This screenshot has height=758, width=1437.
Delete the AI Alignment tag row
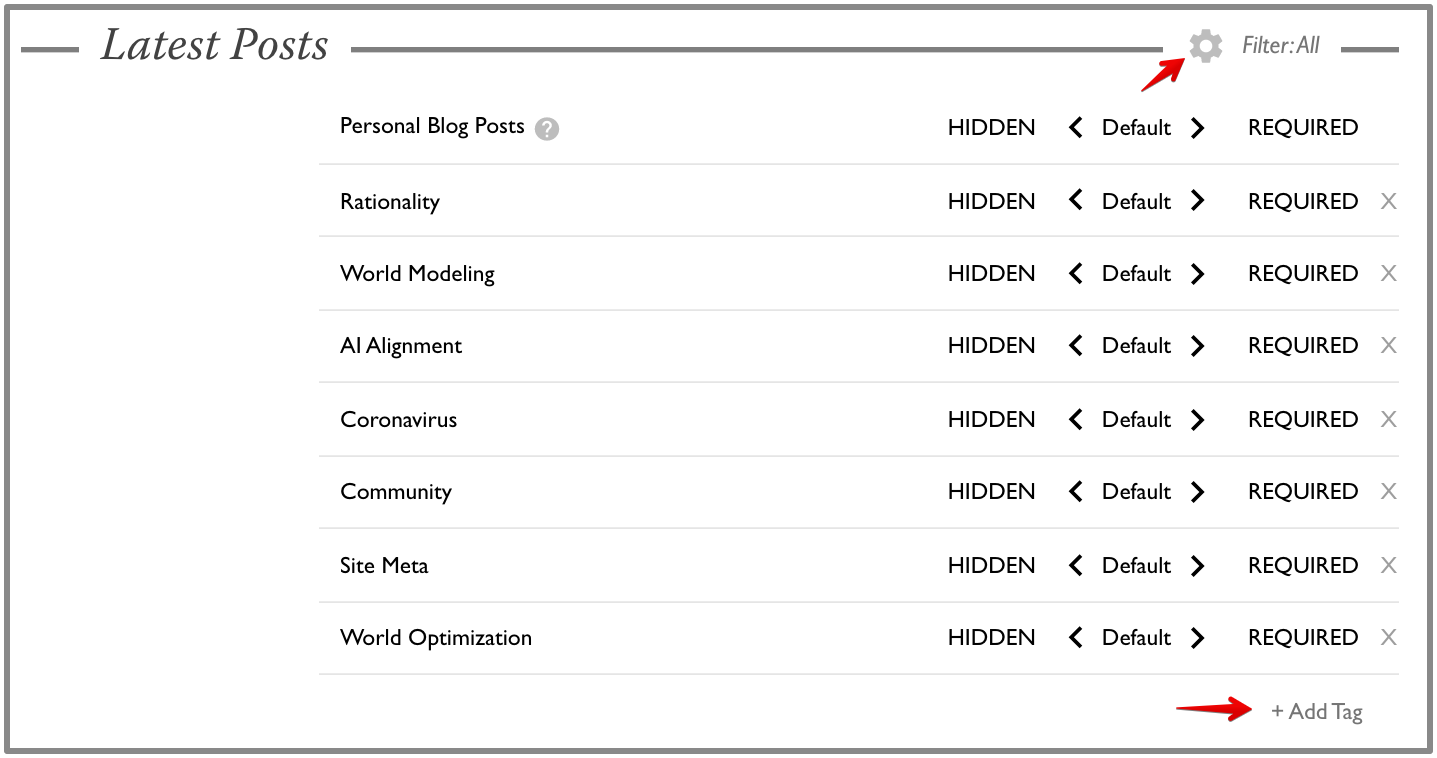1388,346
